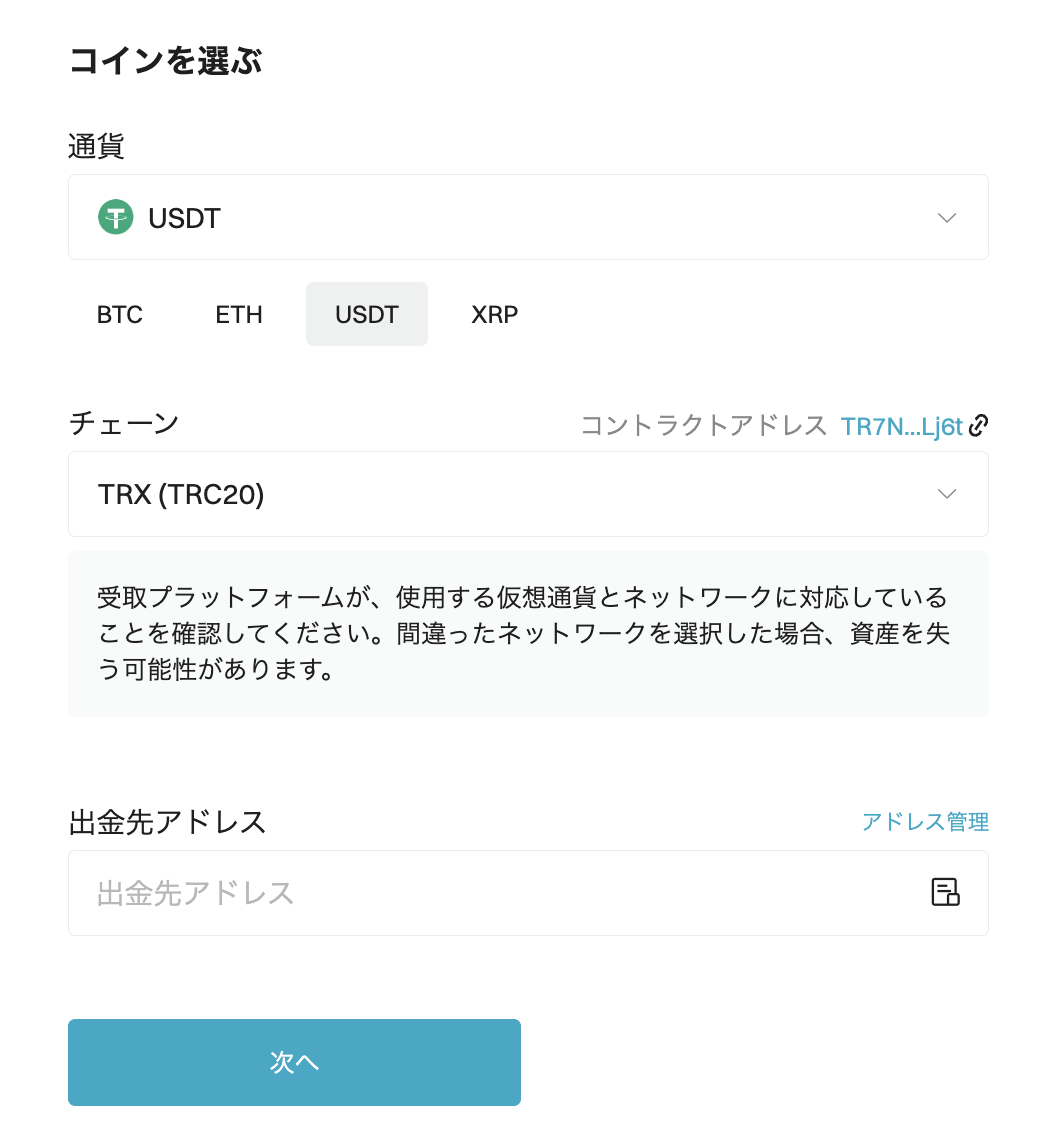
Task: Select the BTC quick coin option
Action: tap(119, 315)
